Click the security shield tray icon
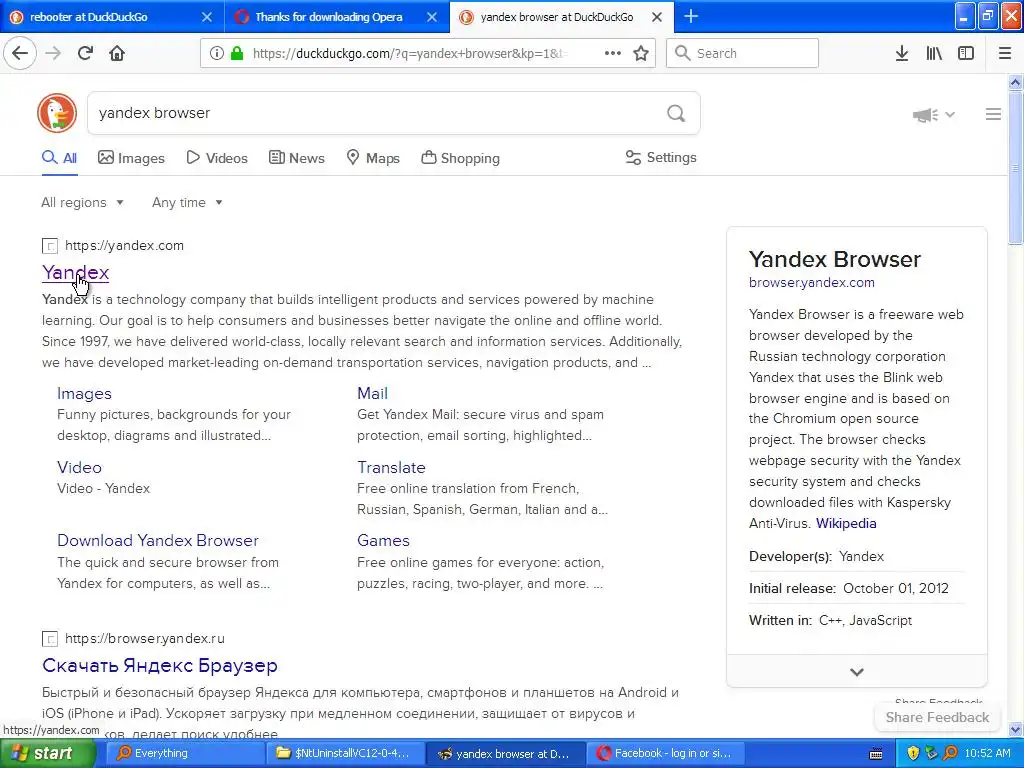 913,753
